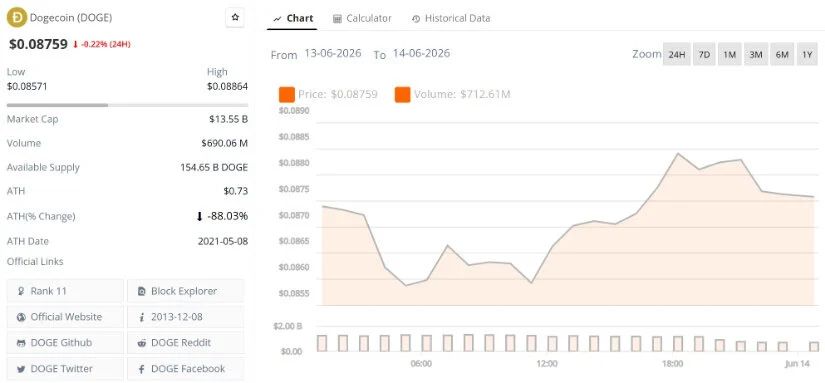
Task: Click the ATH value $0.73
Action: 236,191
